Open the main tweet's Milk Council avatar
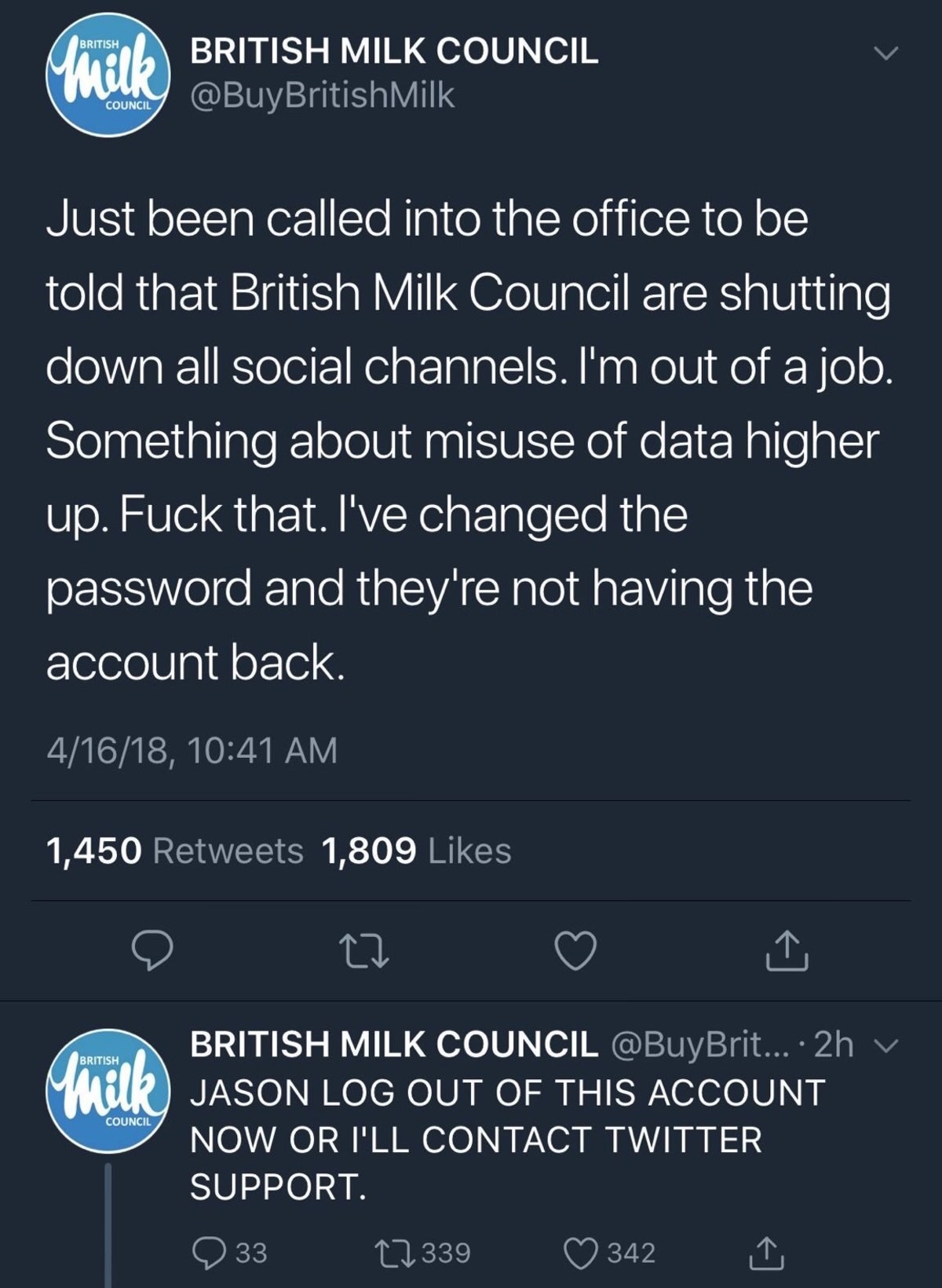 coord(107,76)
